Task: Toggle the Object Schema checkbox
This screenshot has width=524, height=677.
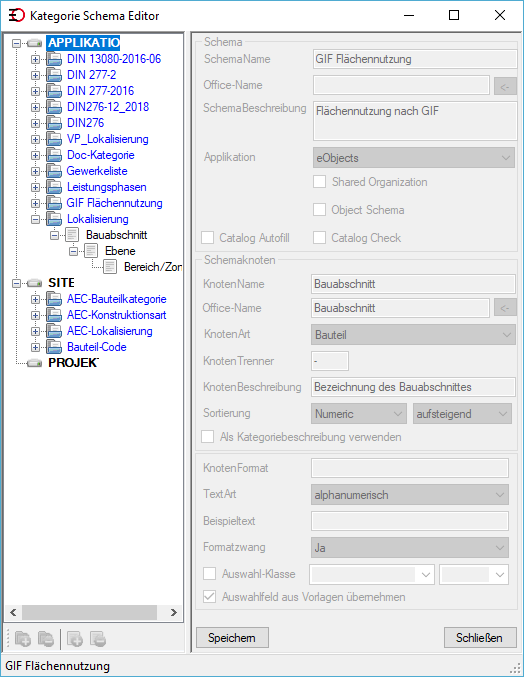Action: pos(319,210)
